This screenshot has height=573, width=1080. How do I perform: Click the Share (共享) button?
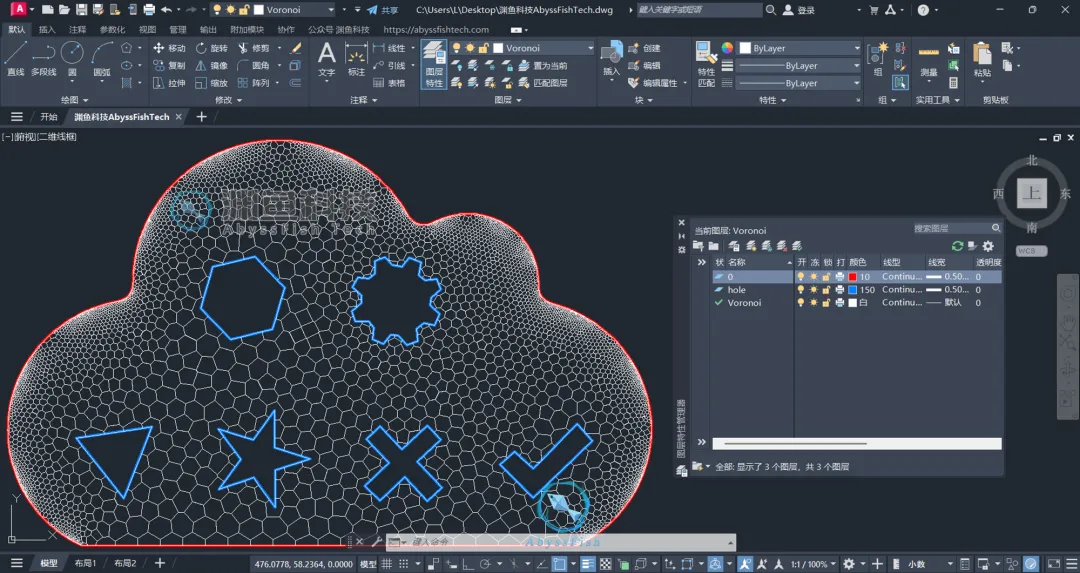pos(383,10)
